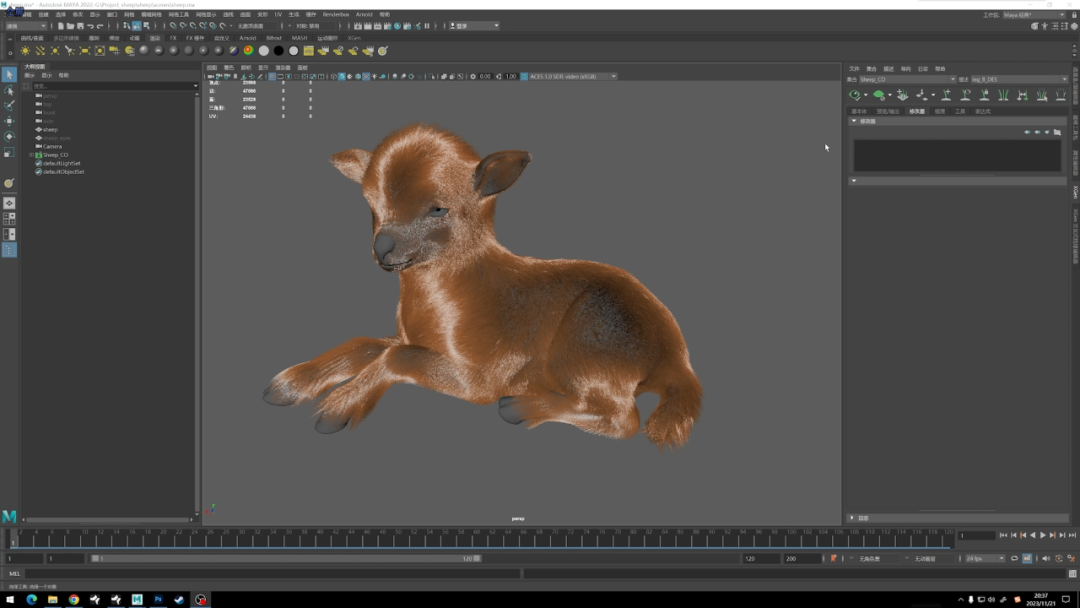Open the ACES 1.0 SDR-video view transform dropdown

coord(573,76)
